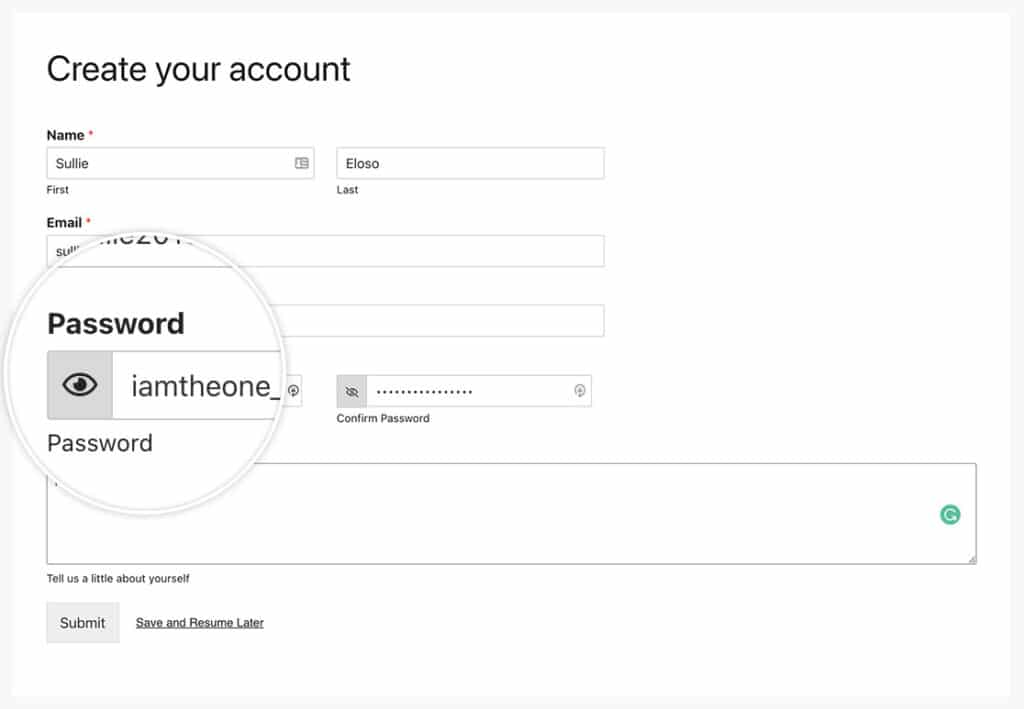1024x709 pixels.
Task: Open Grammarly from the green icon in the textarea
Action: pyautogui.click(x=948, y=513)
